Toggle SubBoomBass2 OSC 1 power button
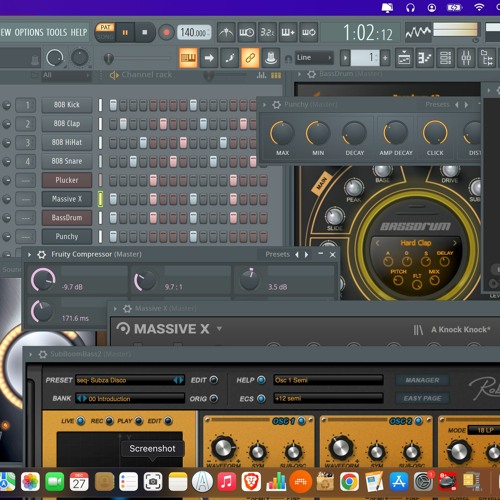500x500 pixels. 301,421
